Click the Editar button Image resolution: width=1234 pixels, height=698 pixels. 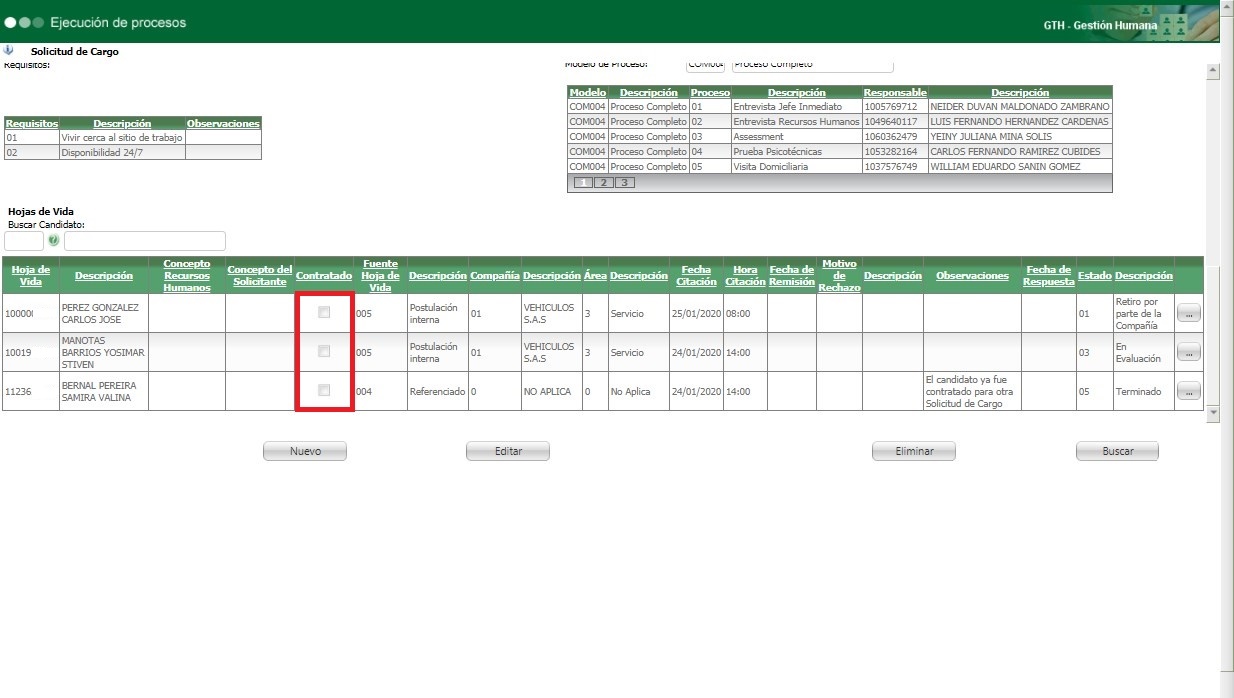point(508,452)
